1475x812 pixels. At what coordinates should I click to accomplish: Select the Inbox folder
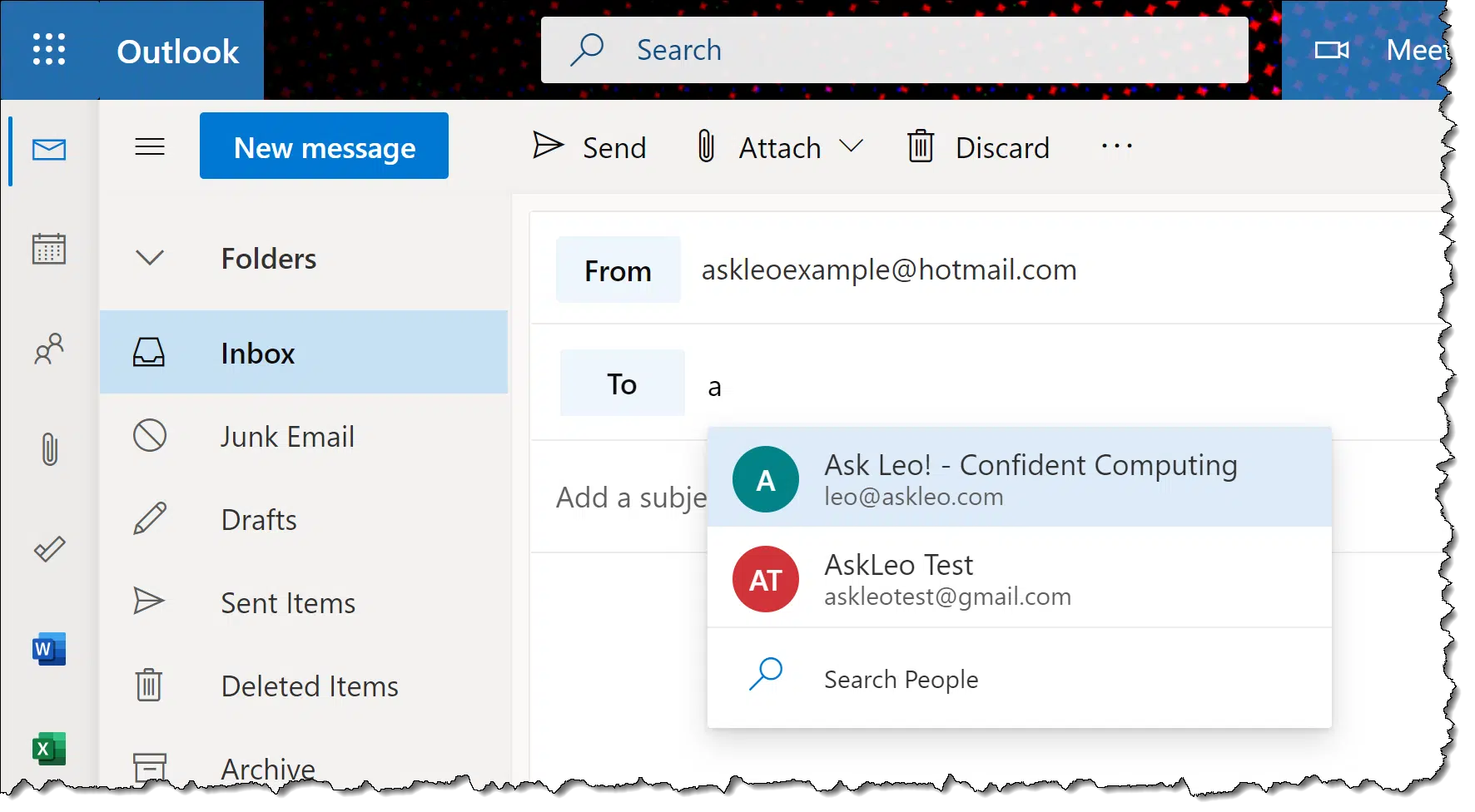[304, 352]
